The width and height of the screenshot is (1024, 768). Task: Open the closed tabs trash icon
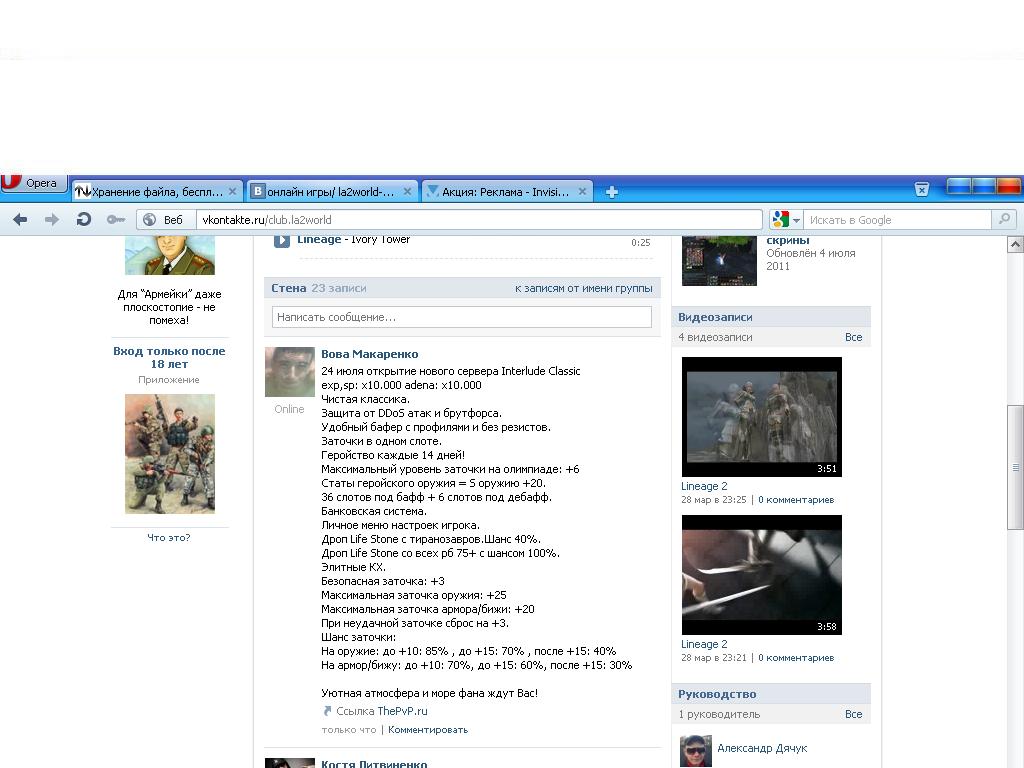pyautogui.click(x=921, y=189)
